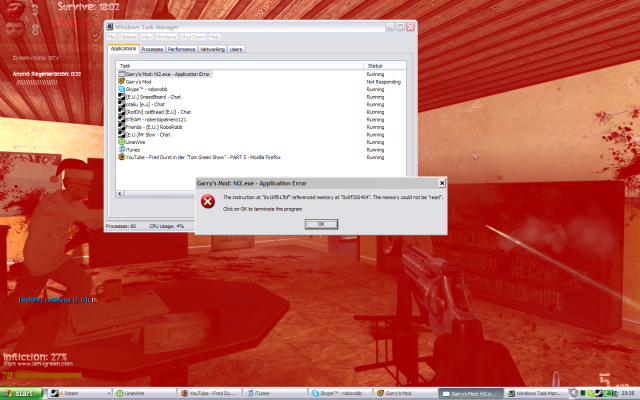Viewport: 640px width, 400px height.
Task: Select the Networking tab
Action: 212,48
